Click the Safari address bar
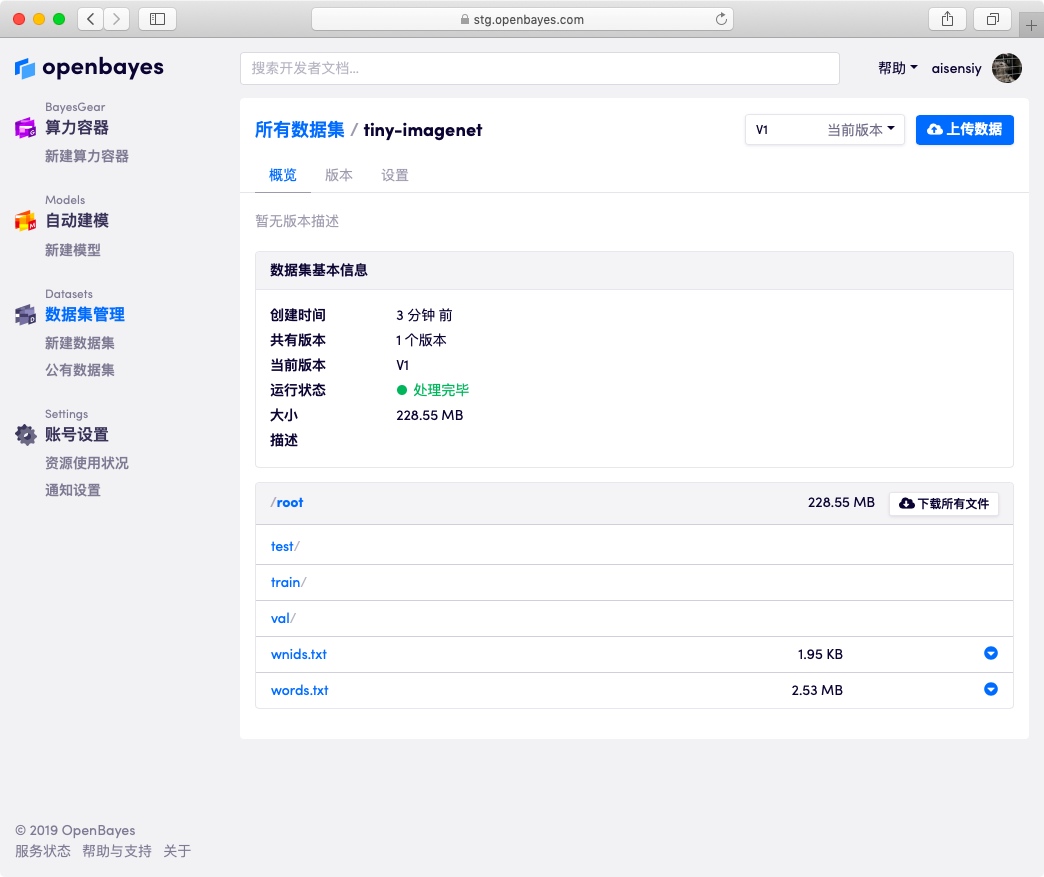The image size is (1044, 877). click(x=522, y=19)
